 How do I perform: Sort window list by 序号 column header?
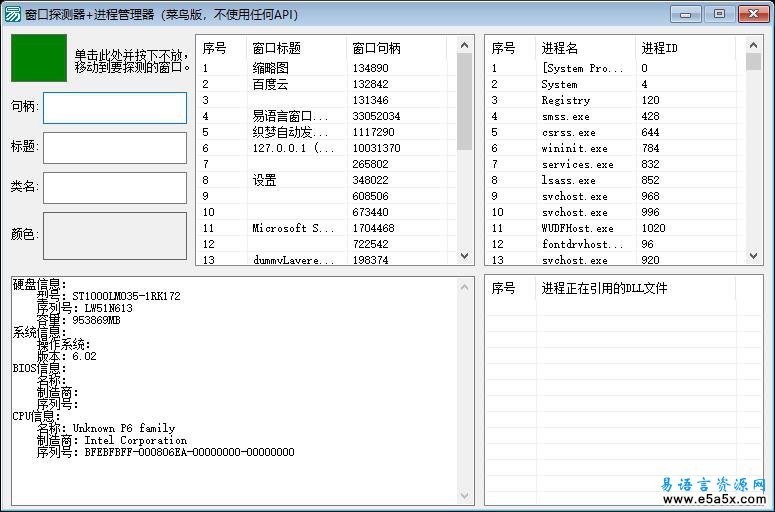point(221,48)
